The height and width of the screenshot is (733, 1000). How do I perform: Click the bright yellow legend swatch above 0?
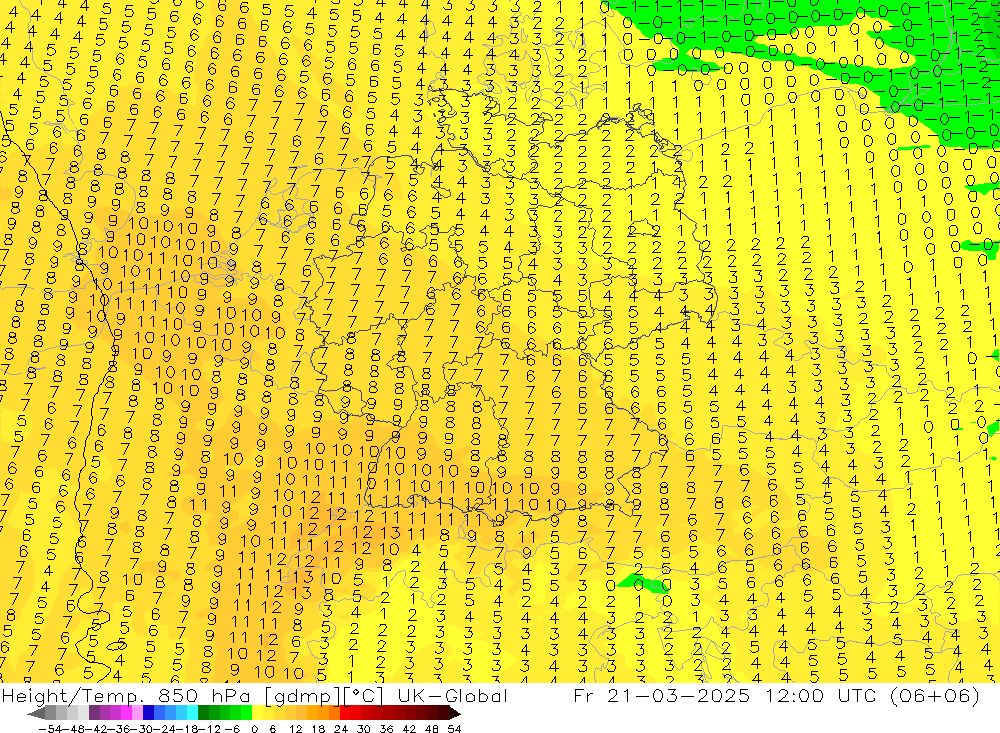(x=258, y=713)
